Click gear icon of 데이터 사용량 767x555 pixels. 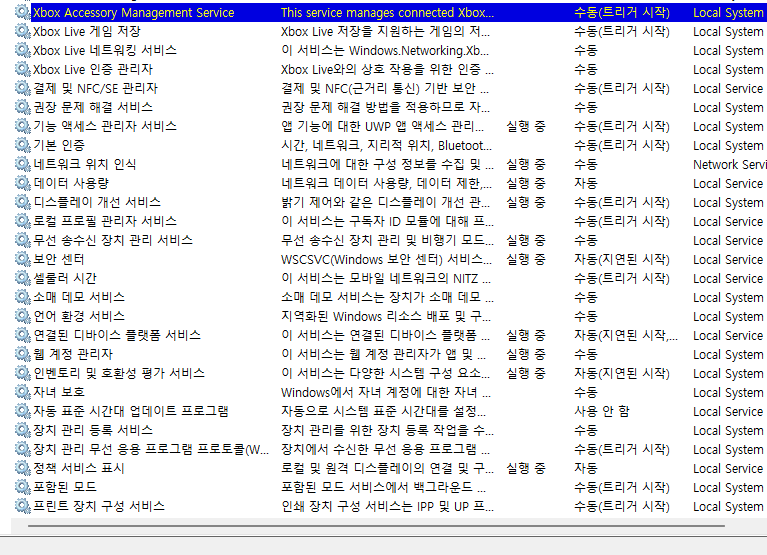click(23, 183)
